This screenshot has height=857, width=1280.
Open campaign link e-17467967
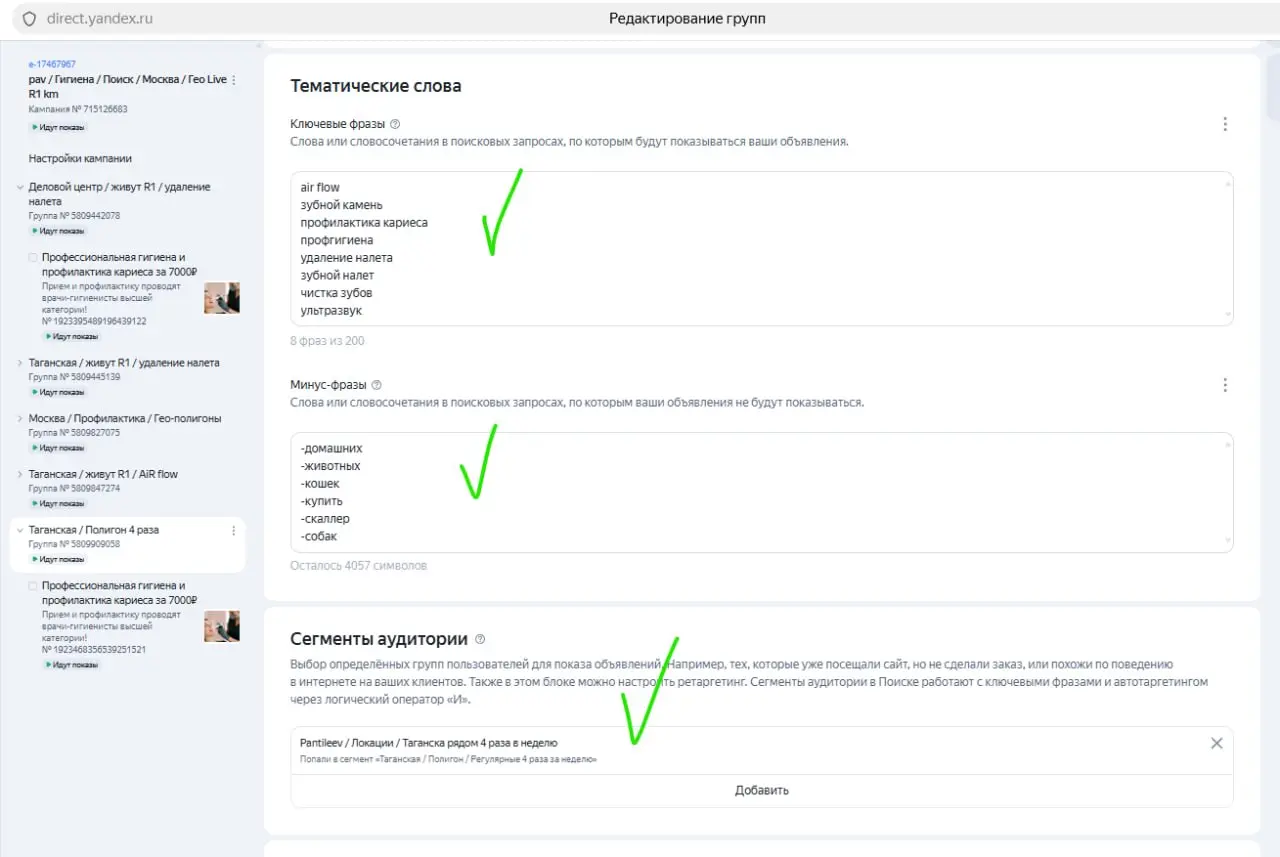(52, 64)
